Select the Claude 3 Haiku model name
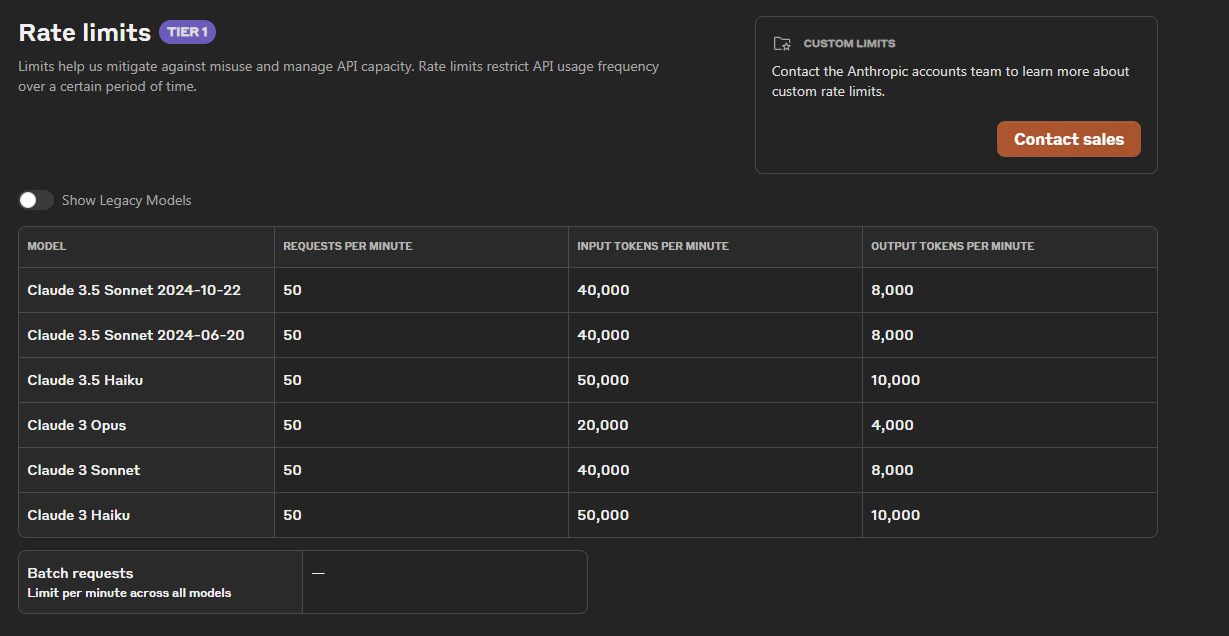 click(x=79, y=515)
